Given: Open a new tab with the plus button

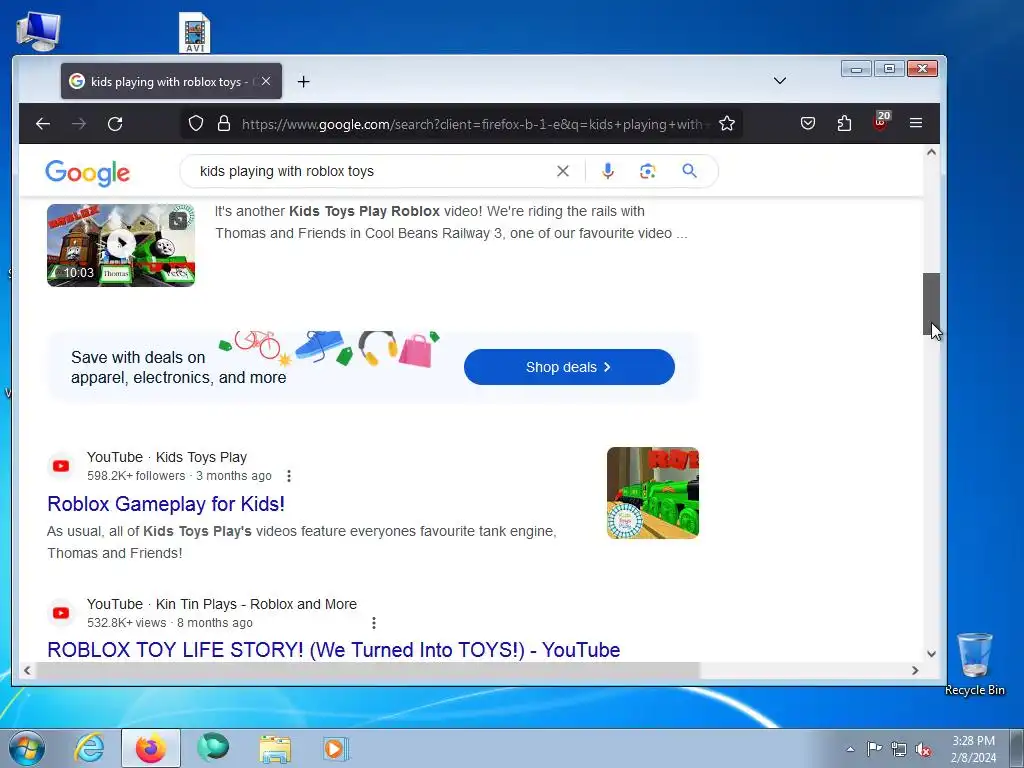Looking at the screenshot, I should (303, 82).
